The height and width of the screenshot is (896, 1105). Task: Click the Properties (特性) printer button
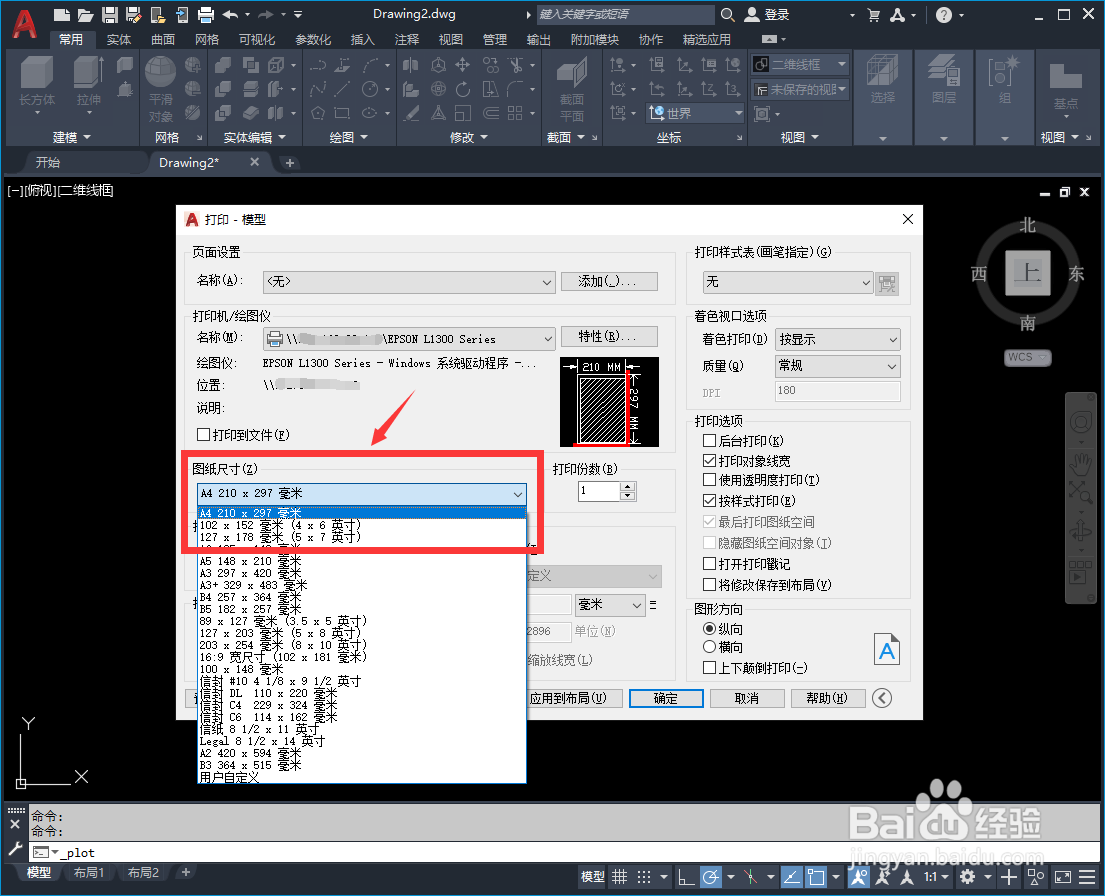(x=609, y=336)
